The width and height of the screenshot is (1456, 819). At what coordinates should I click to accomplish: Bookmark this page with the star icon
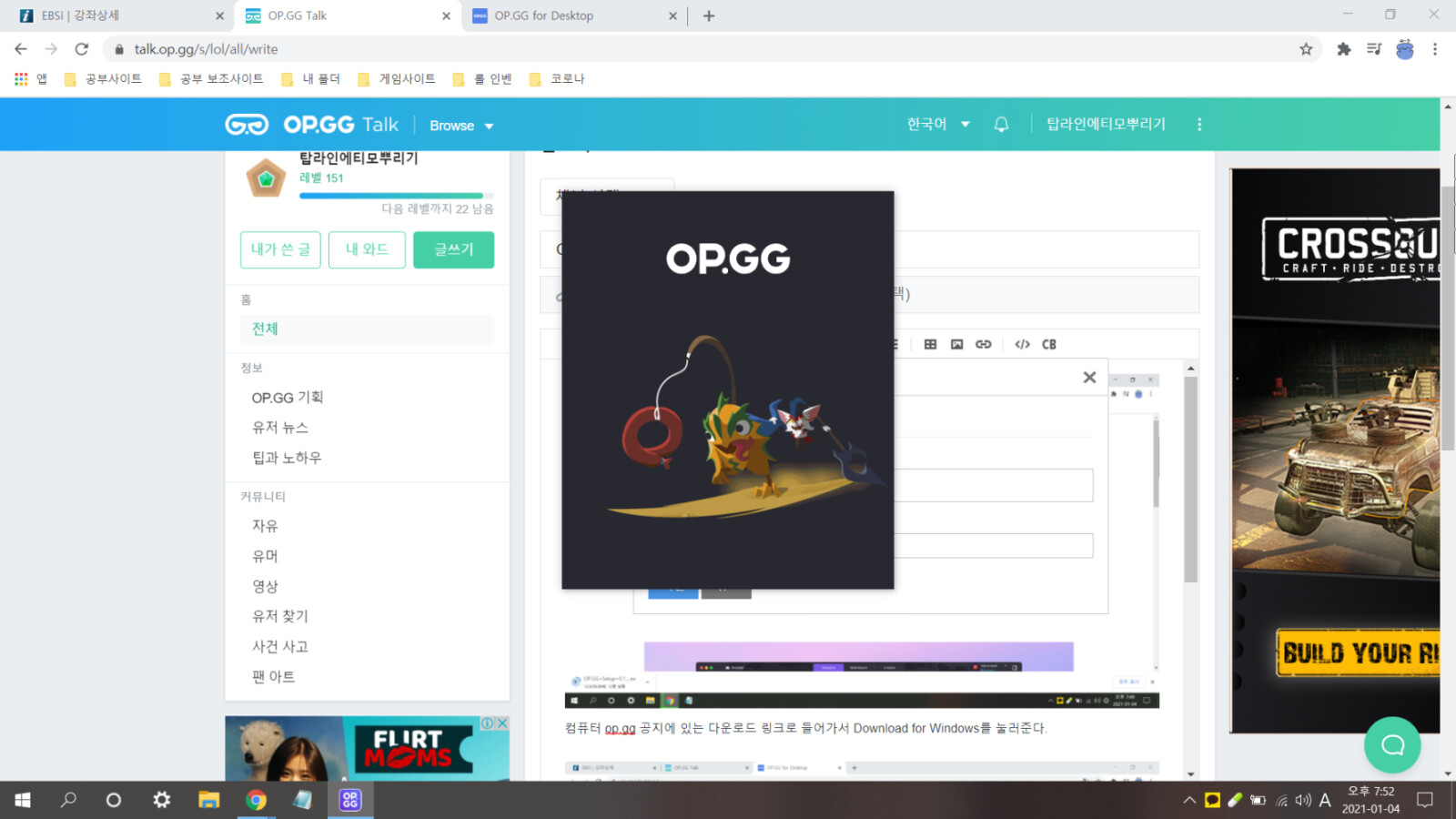pyautogui.click(x=1308, y=49)
